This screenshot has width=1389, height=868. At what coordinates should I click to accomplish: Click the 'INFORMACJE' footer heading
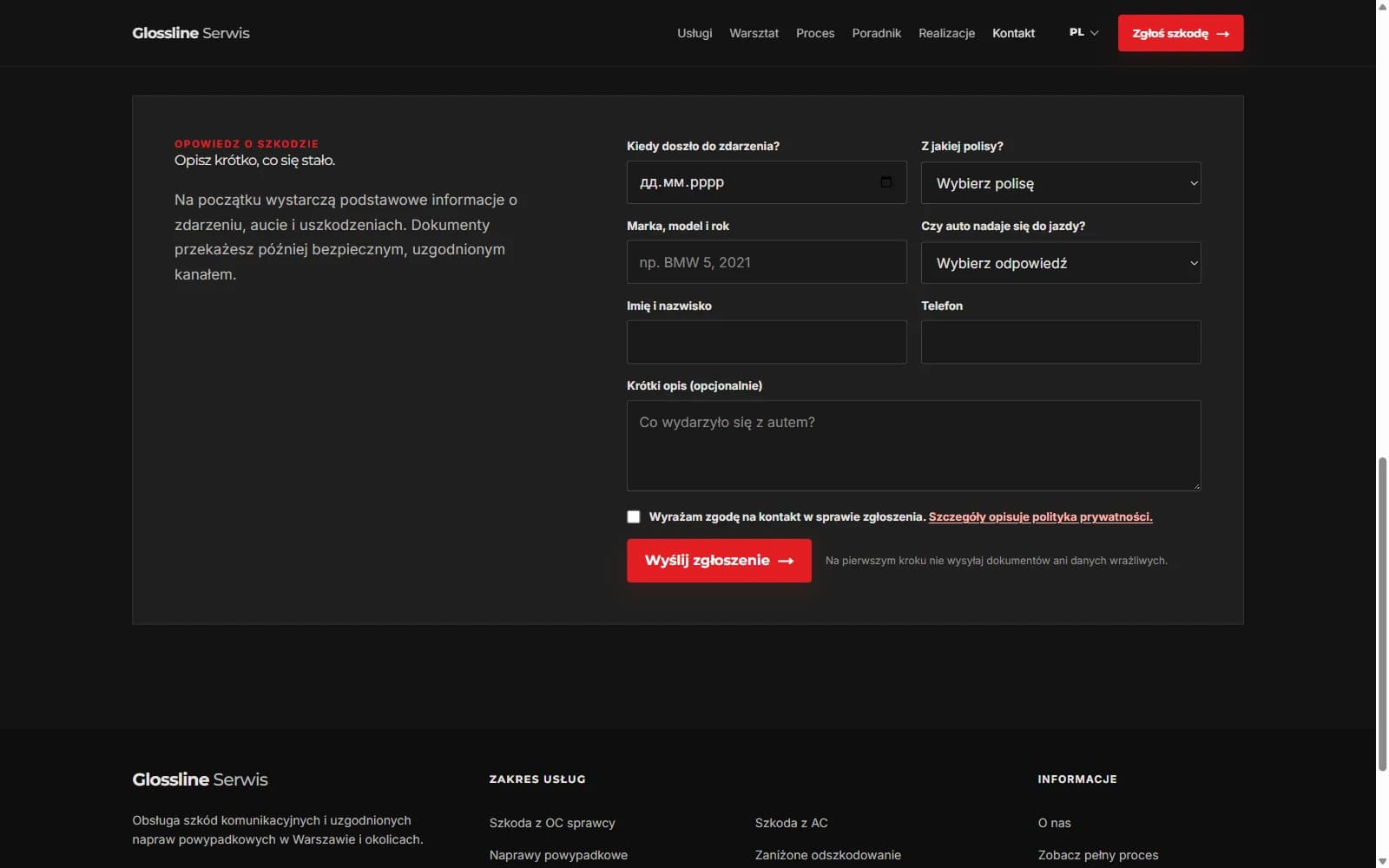click(x=1077, y=779)
